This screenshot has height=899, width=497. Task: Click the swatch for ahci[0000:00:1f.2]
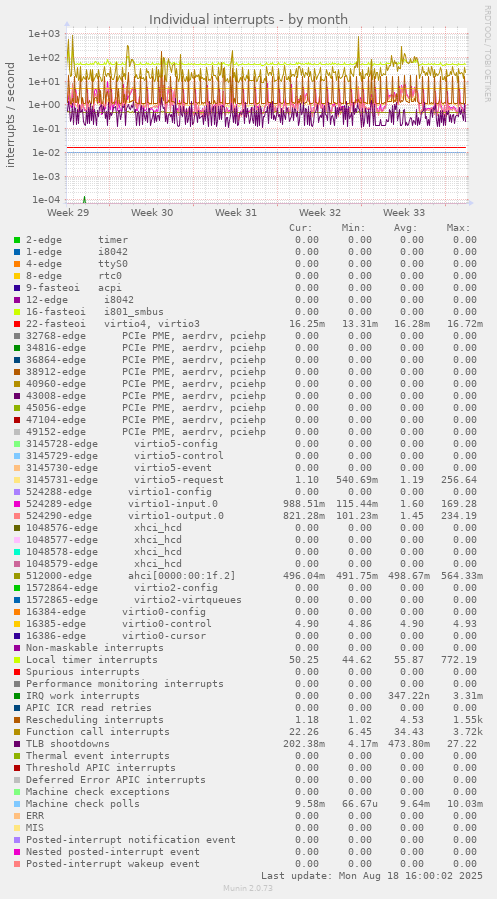coord(17,576)
